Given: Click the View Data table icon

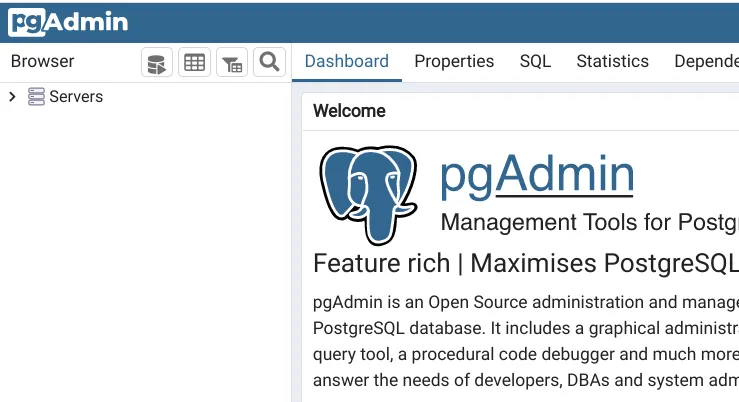Looking at the screenshot, I should 194,62.
